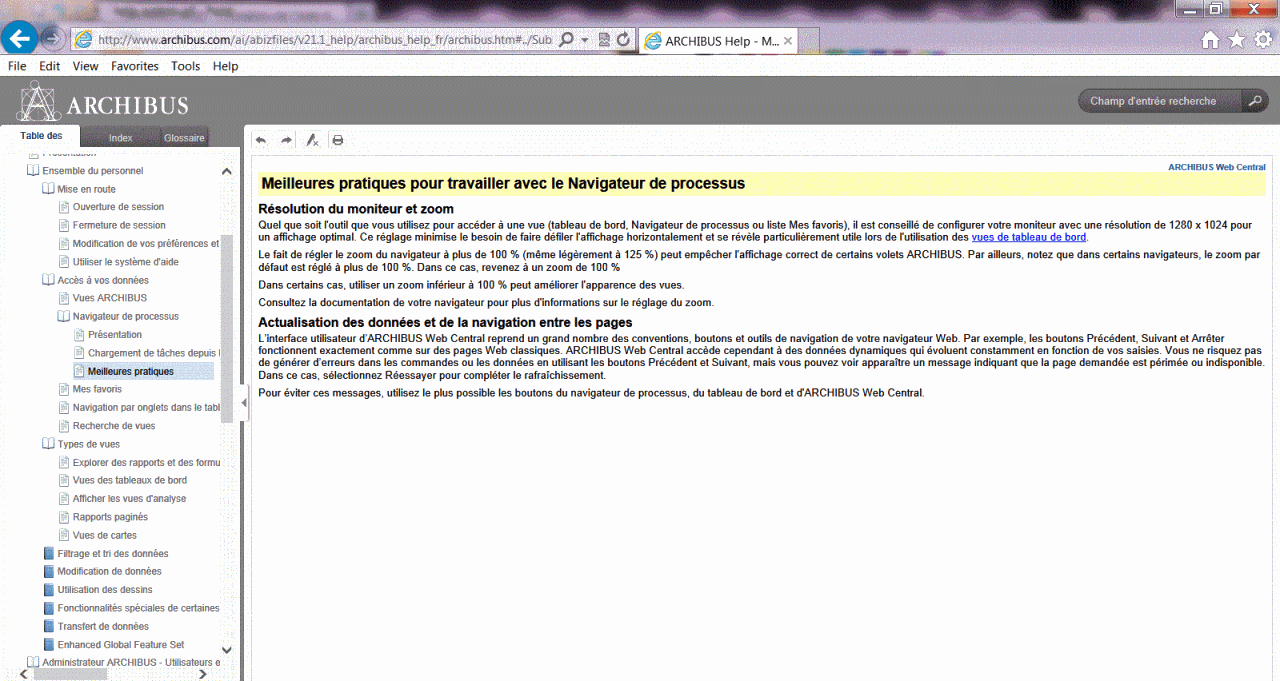
Task: Collapse the help sidebar with its side arrow
Action: (x=244, y=400)
